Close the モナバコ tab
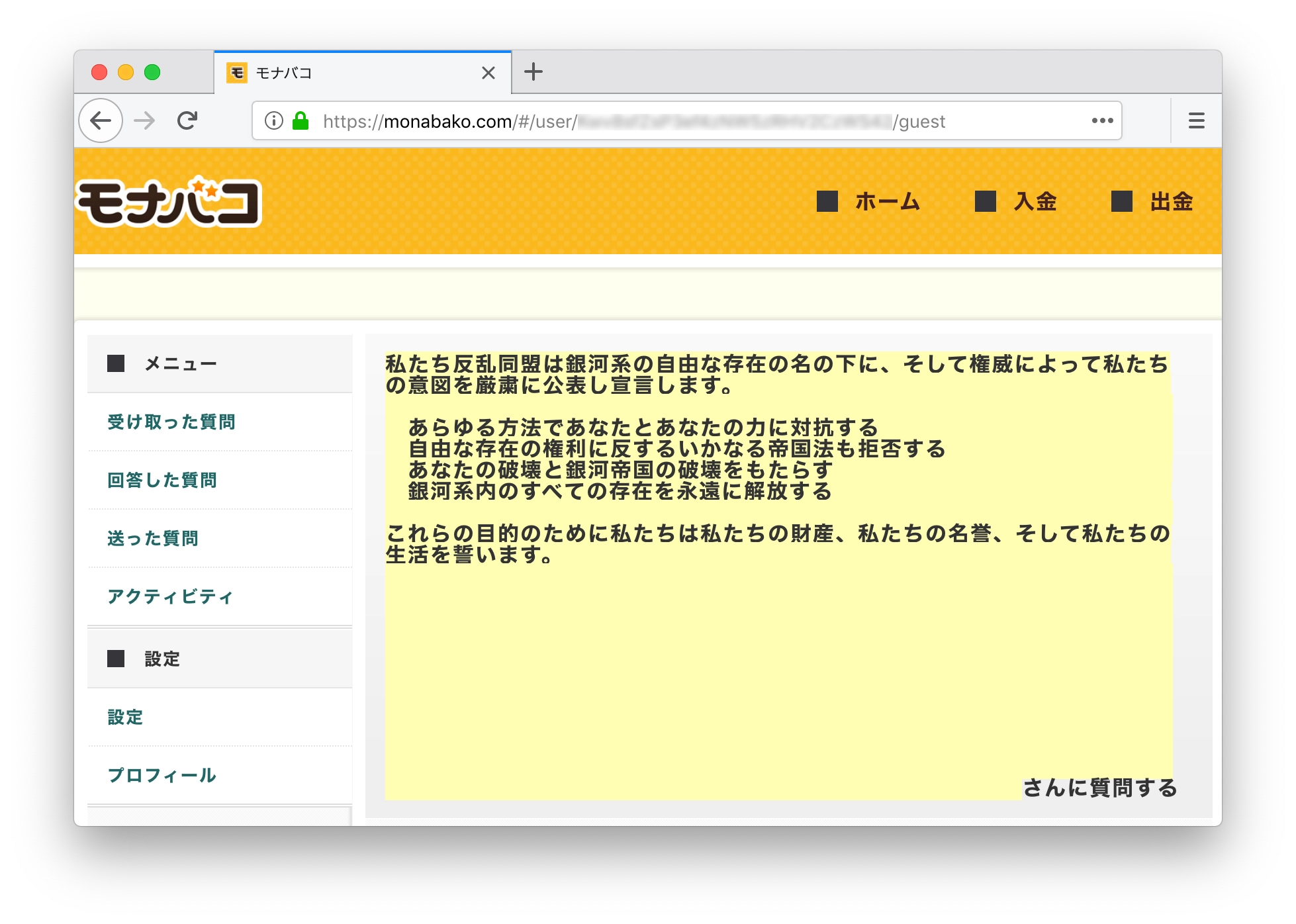Screen dimensions: 1296x924 click(488, 73)
